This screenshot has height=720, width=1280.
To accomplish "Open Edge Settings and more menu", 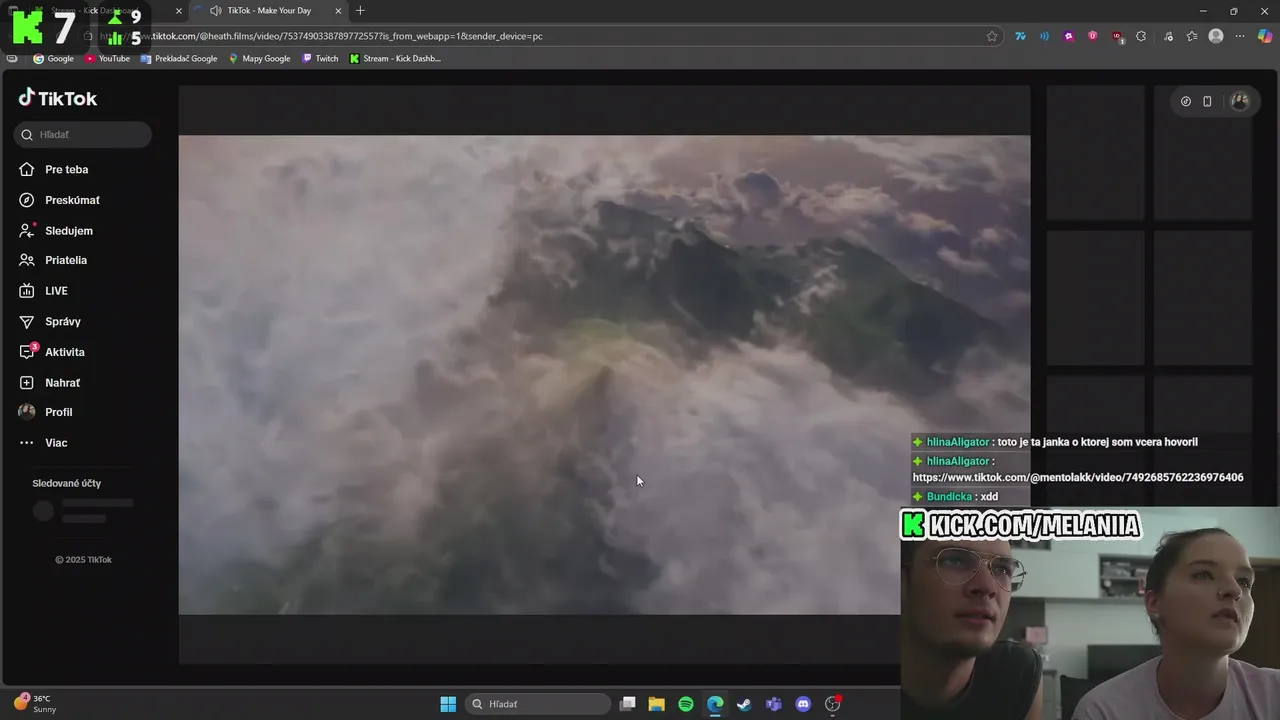I will click(x=1240, y=36).
